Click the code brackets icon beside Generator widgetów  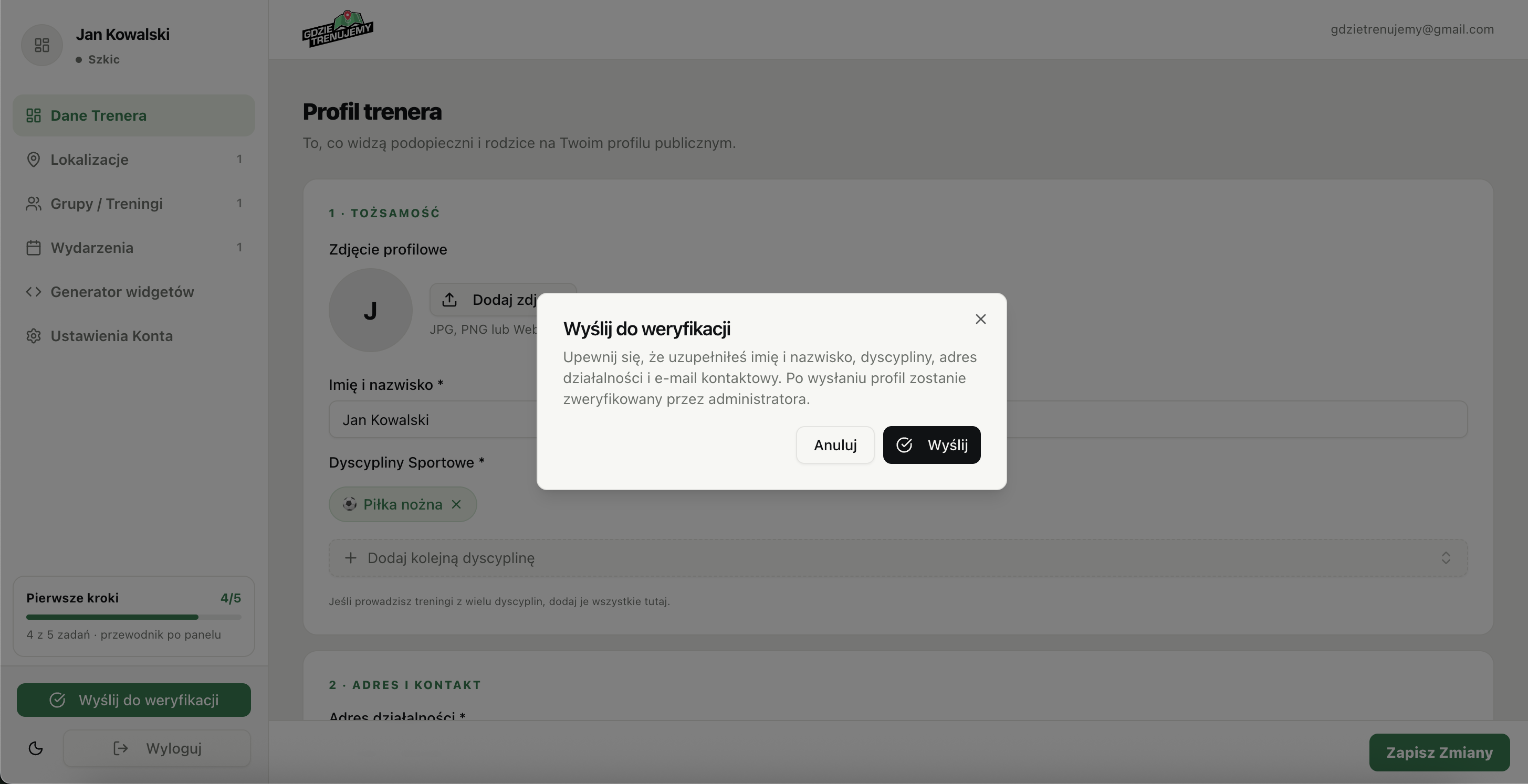pyautogui.click(x=33, y=292)
